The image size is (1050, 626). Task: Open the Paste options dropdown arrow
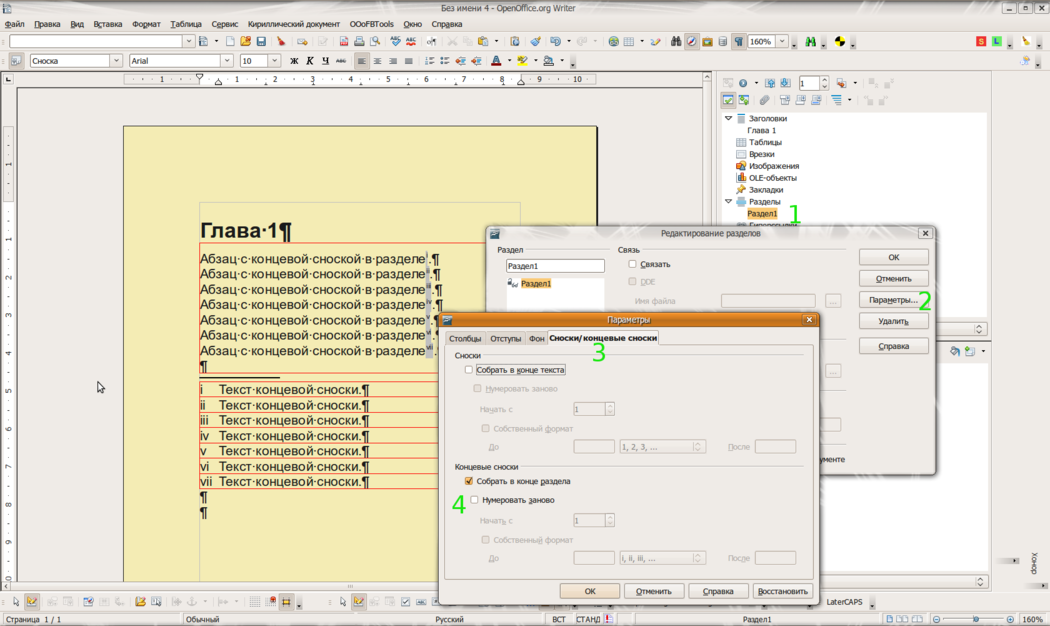(496, 42)
